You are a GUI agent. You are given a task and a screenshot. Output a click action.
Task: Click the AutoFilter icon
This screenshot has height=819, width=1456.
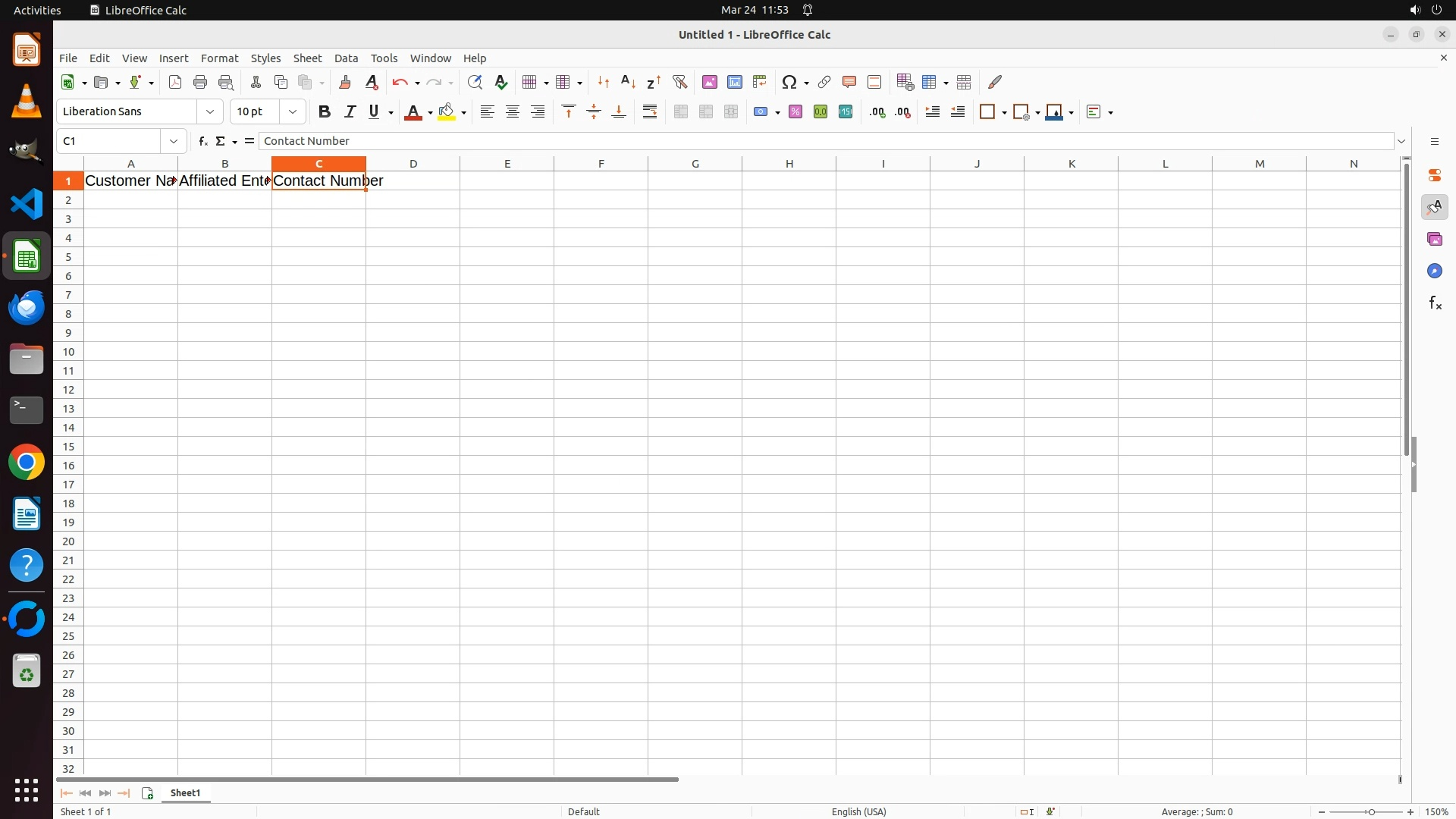(679, 82)
